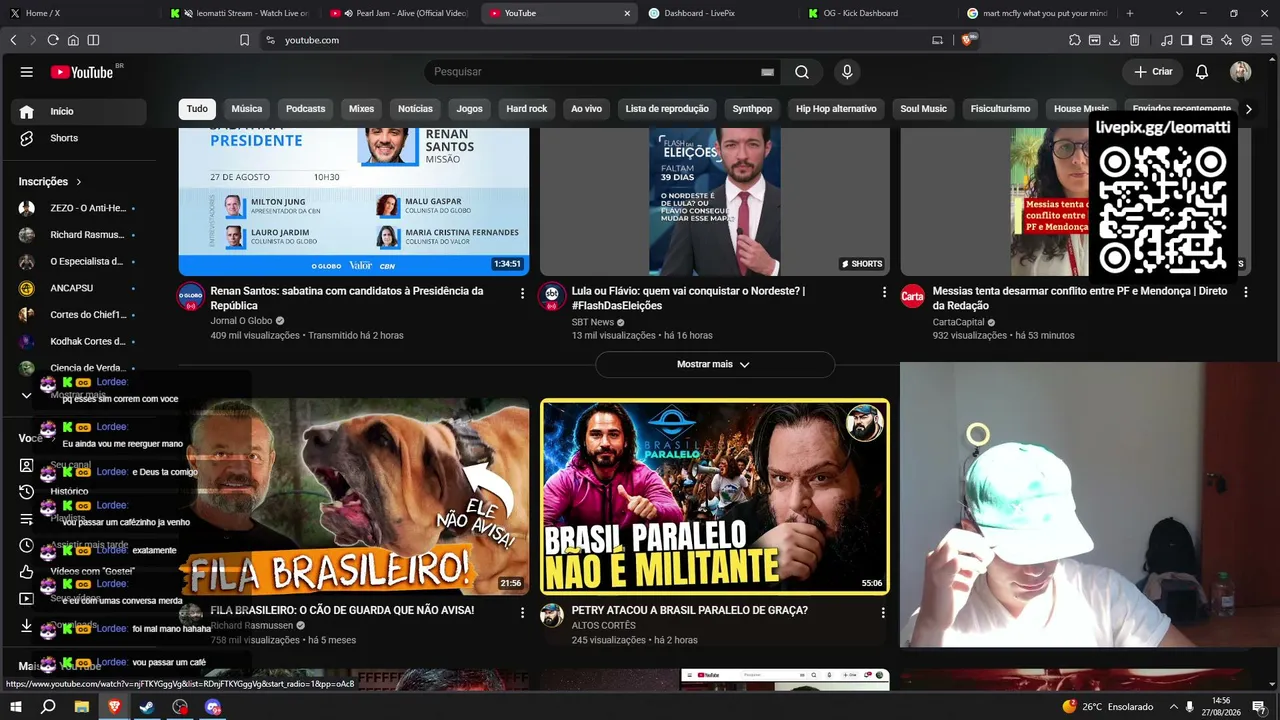1280x720 pixels.
Task: Open ANCAPSU subscription channel
Action: coord(79,288)
